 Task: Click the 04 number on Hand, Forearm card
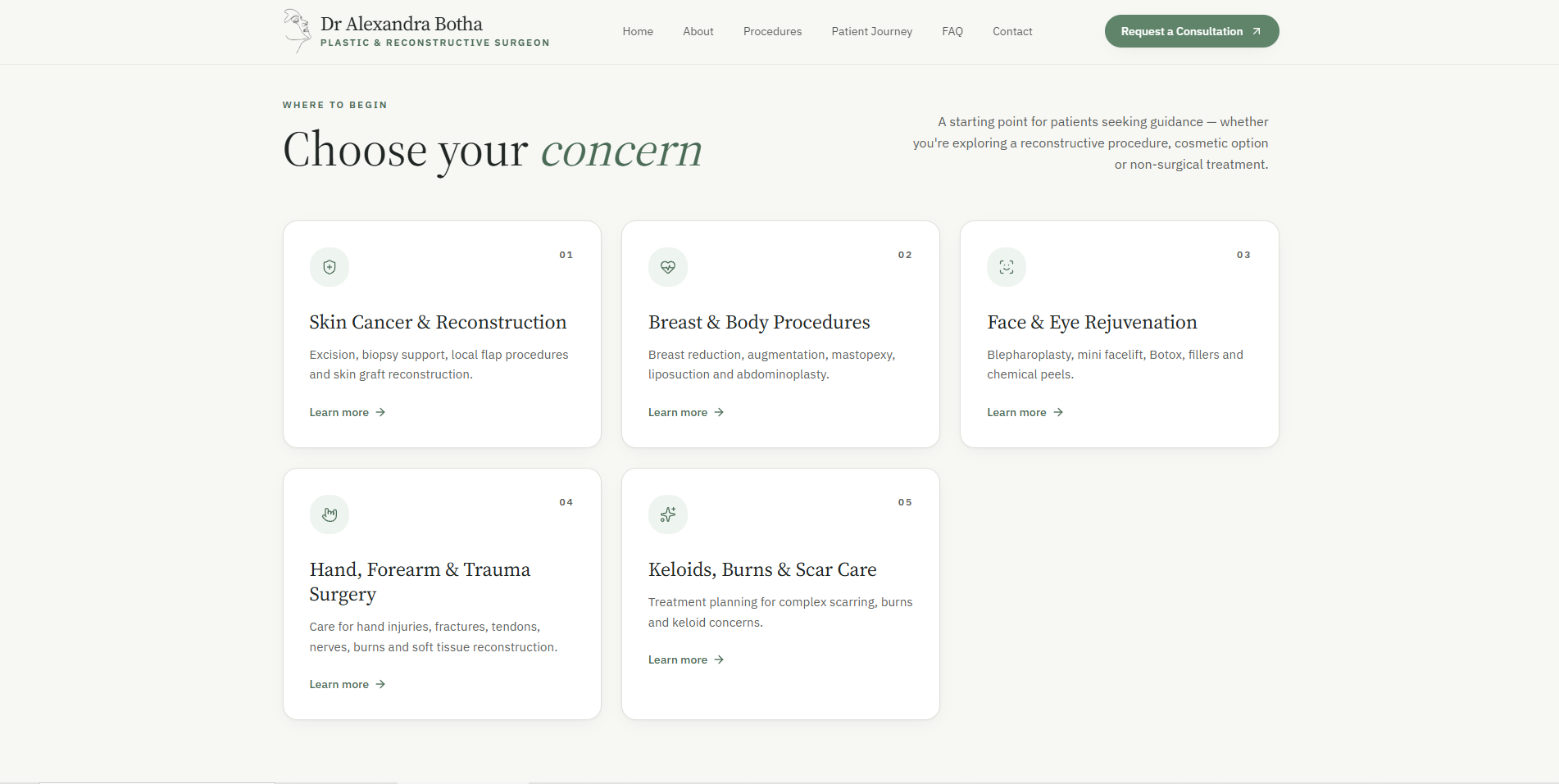click(566, 502)
